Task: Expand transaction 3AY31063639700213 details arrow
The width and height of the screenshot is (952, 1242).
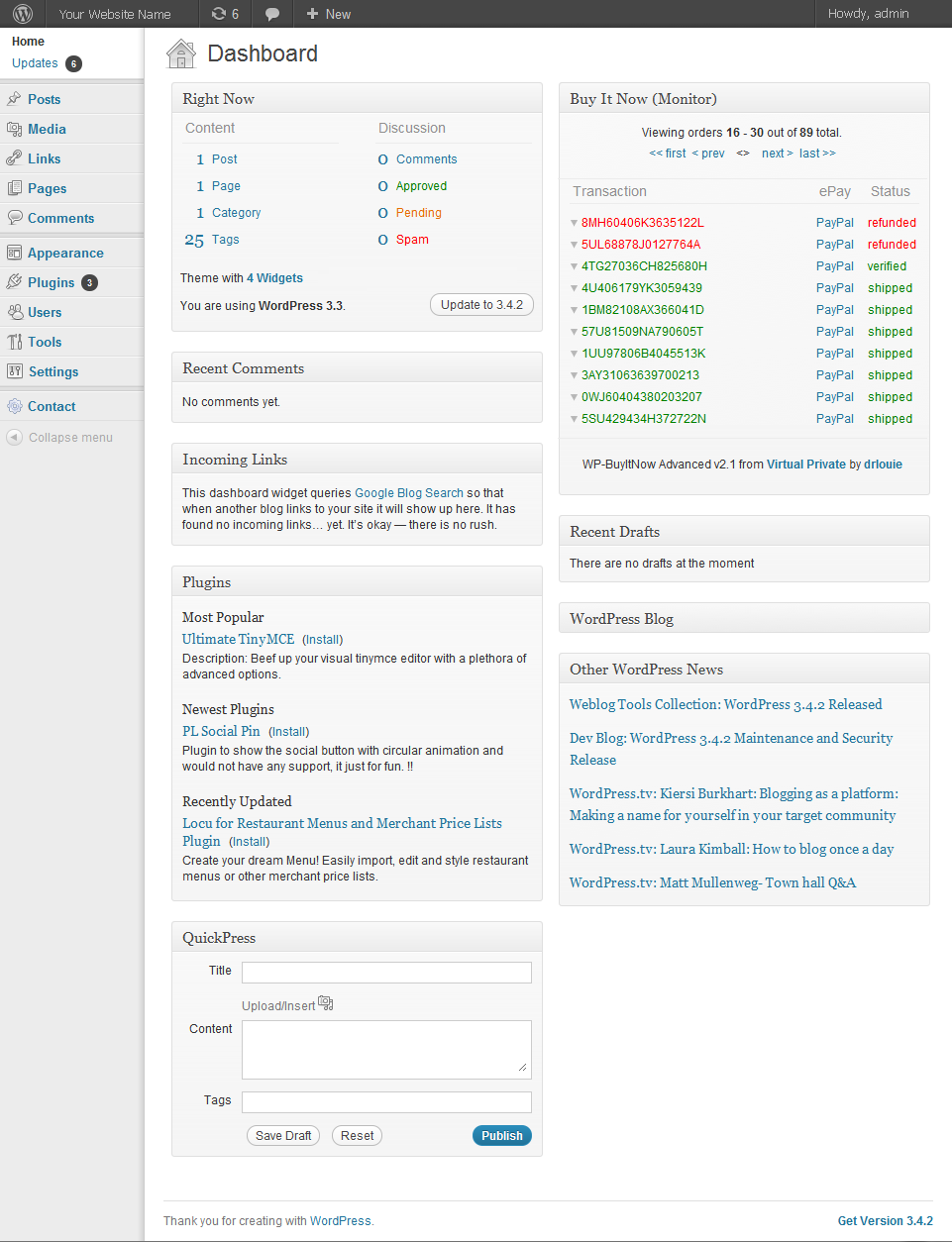Action: click(575, 375)
